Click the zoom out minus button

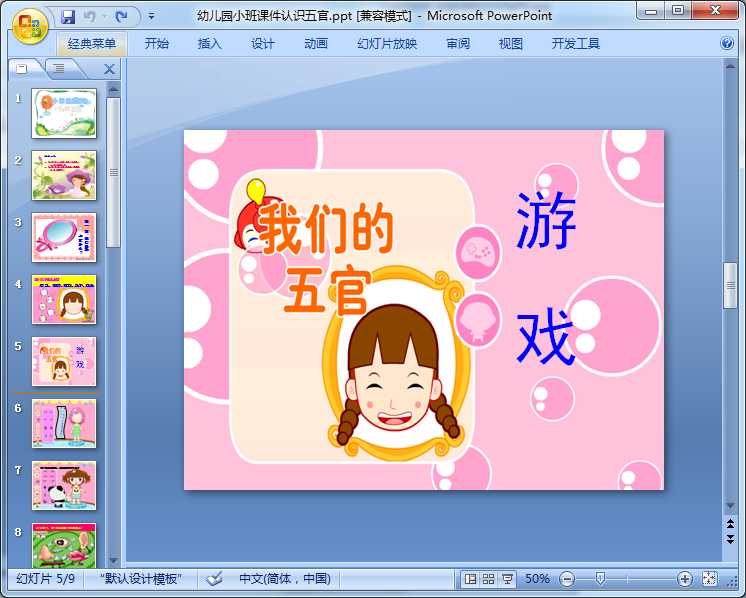(x=567, y=579)
